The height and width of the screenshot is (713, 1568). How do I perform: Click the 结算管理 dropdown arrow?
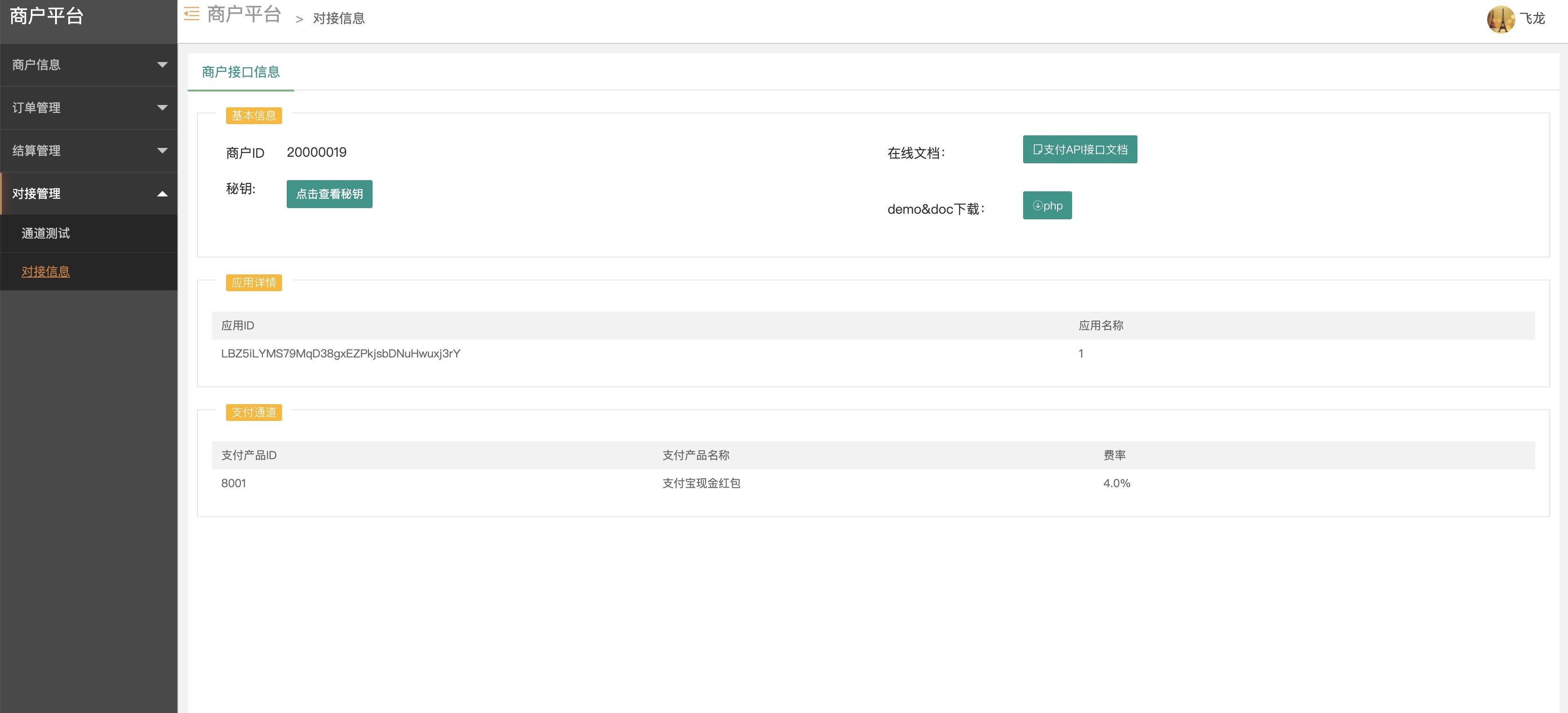click(x=162, y=151)
